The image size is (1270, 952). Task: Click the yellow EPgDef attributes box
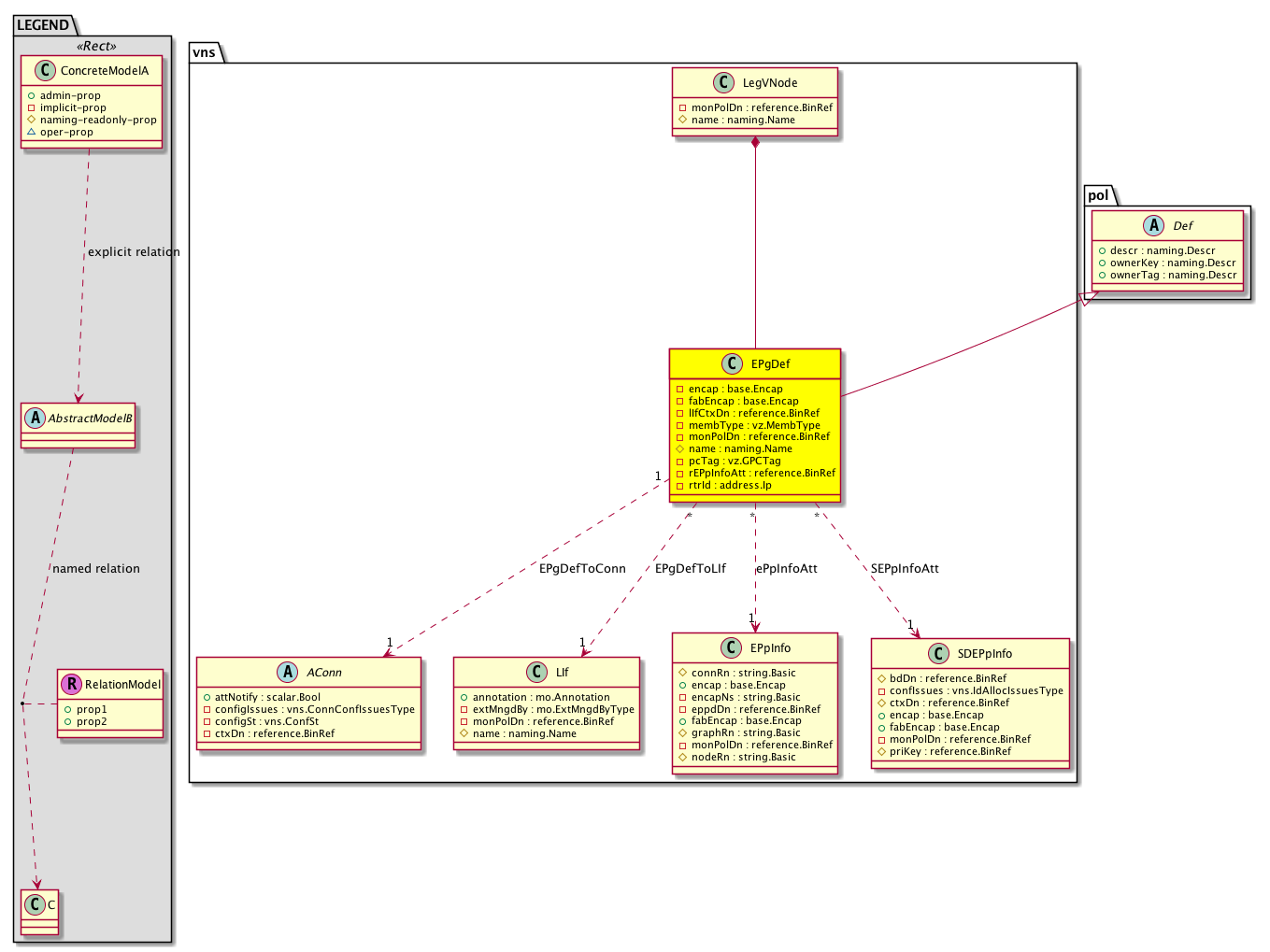pos(755,437)
